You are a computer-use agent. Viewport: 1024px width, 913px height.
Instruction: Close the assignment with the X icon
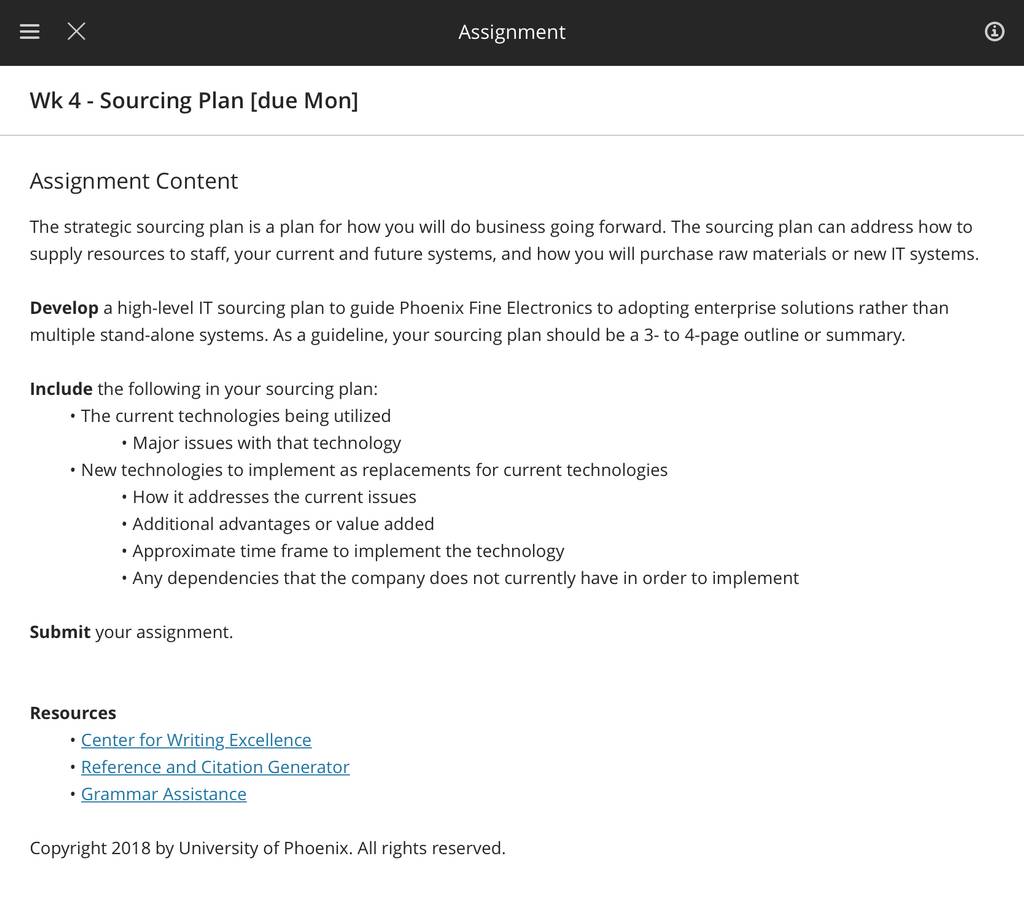76,31
